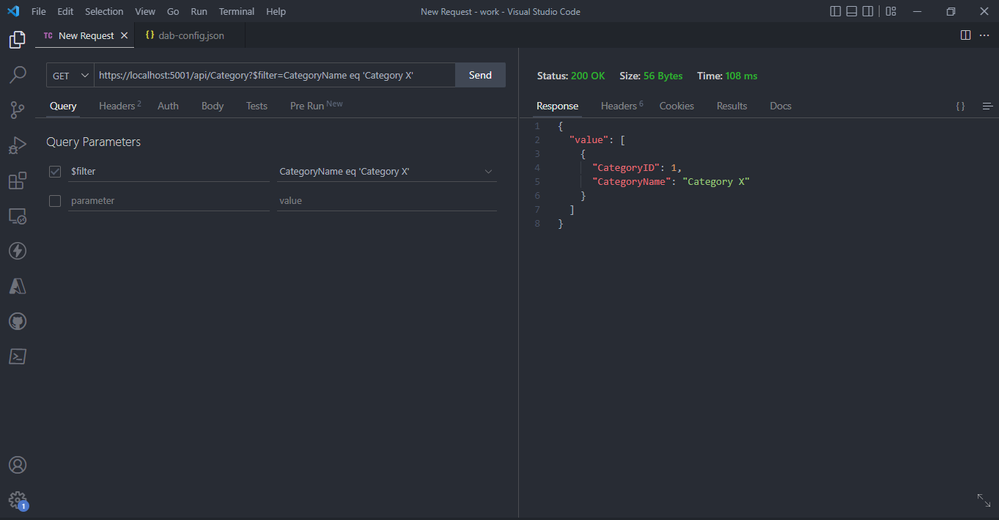
Task: Open the terminal-style sidebar icon
Action: [17, 356]
